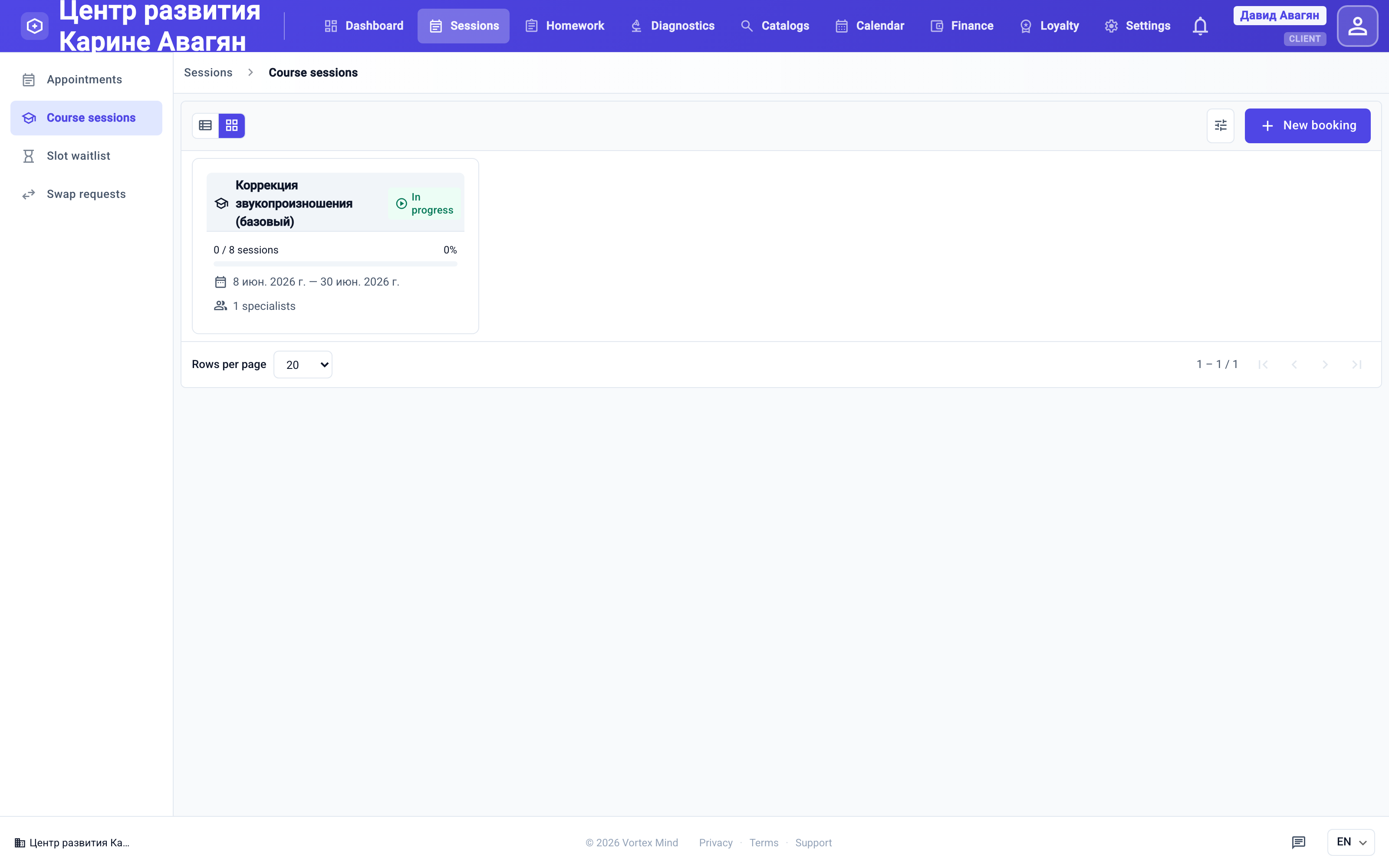Click the specialists people icon
The height and width of the screenshot is (868, 1389).
(x=221, y=306)
